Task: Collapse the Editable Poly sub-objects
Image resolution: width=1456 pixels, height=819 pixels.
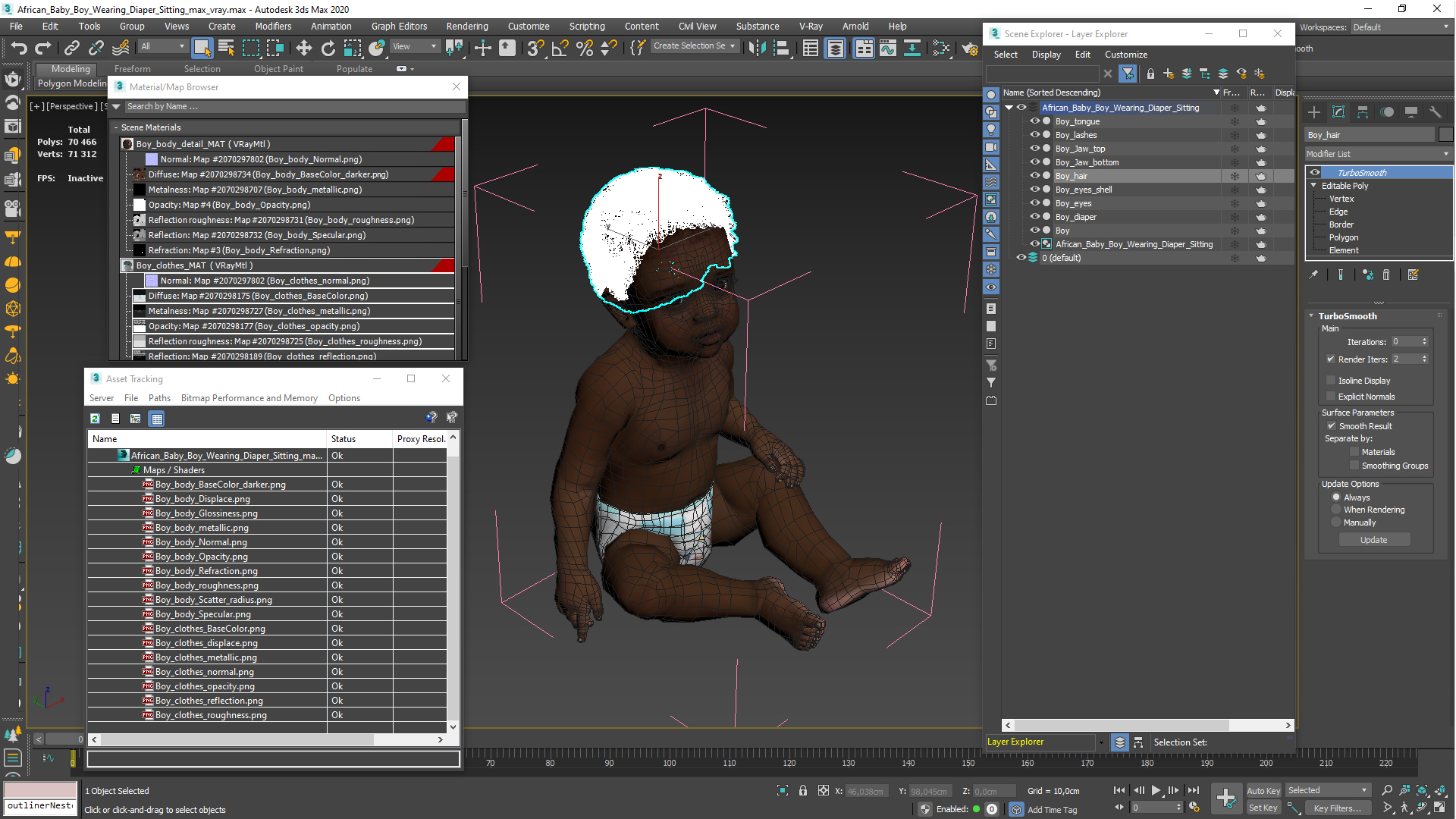Action: [1314, 186]
